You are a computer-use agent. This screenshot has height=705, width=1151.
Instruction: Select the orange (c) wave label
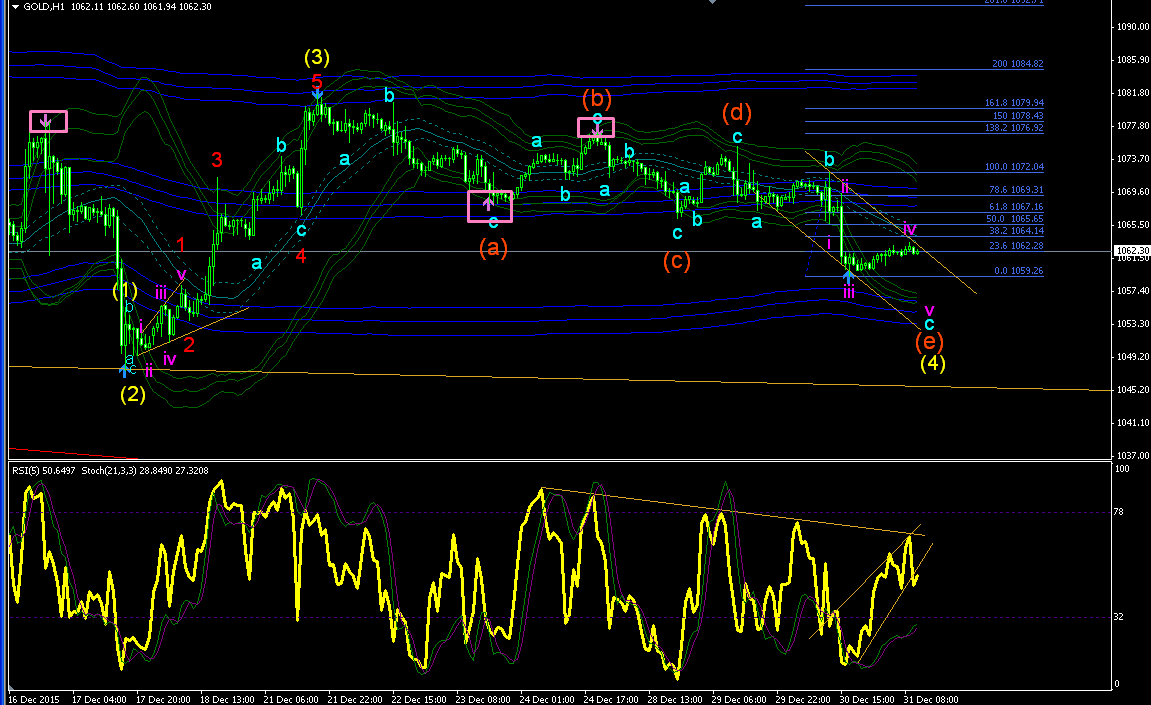(677, 261)
